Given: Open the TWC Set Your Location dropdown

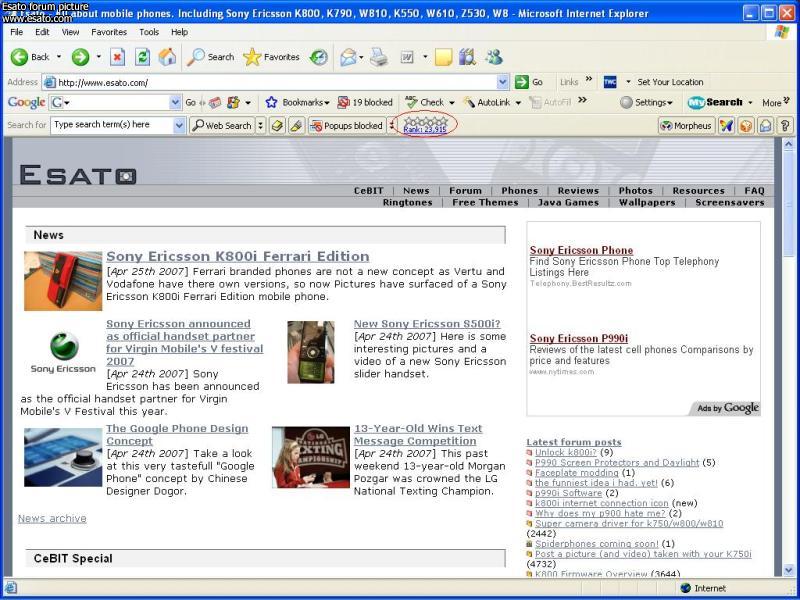Looking at the screenshot, I should (628, 82).
